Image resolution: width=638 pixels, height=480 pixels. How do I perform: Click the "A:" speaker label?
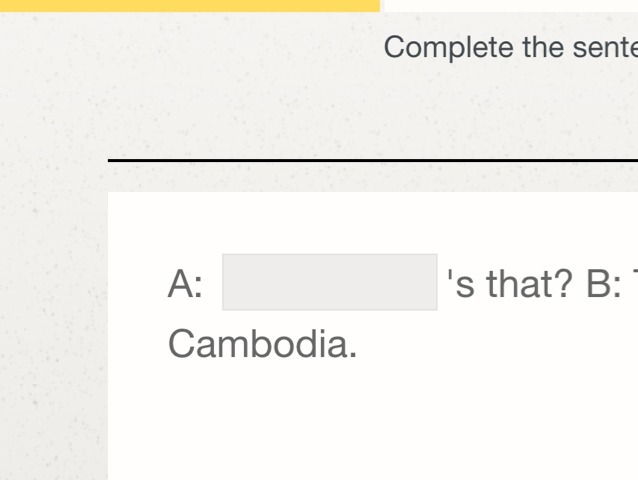(x=185, y=284)
